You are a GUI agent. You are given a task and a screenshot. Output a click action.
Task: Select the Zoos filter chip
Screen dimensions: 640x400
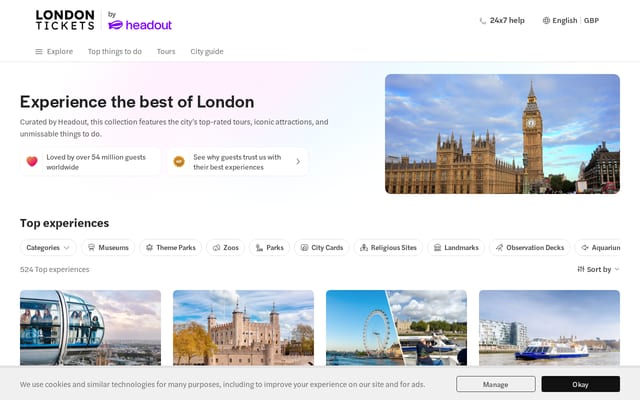tap(225, 247)
